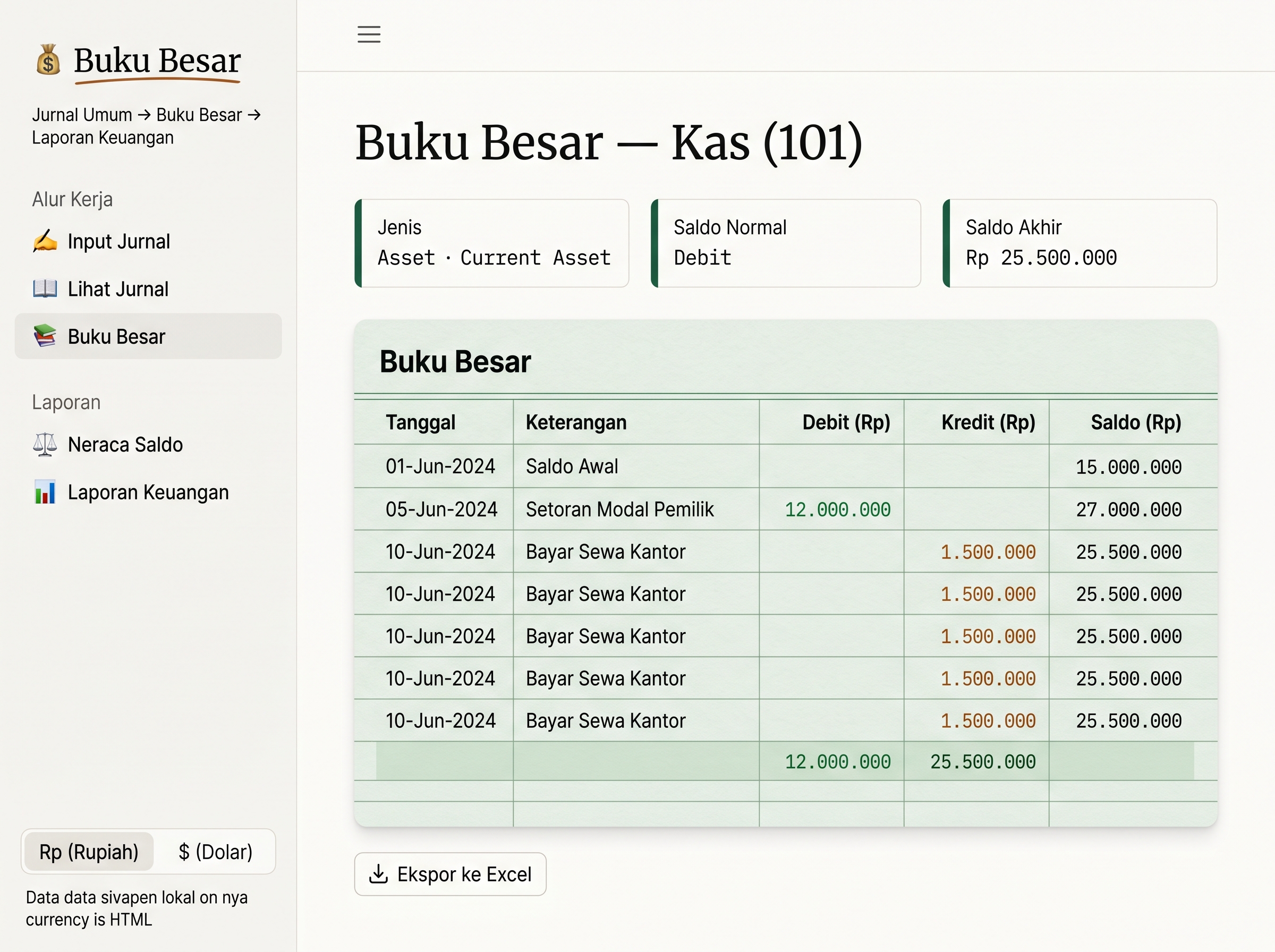Select the Saldo Awal row description

click(572, 466)
